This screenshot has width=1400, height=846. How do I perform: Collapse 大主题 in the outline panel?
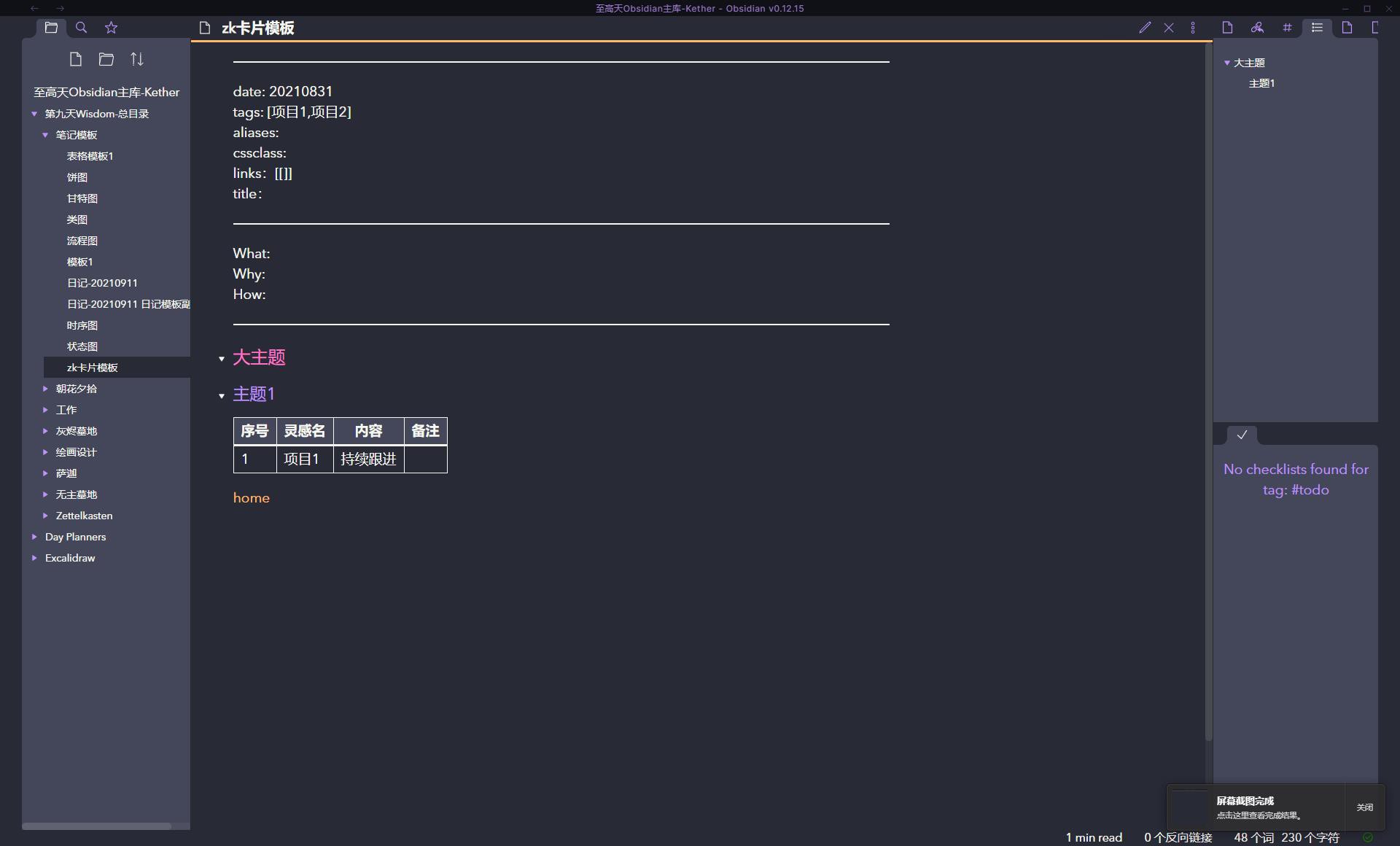coord(1227,63)
